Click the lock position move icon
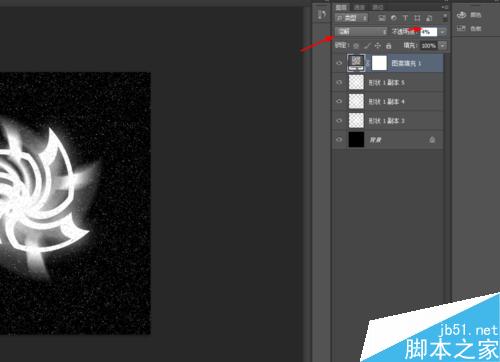The width and height of the screenshot is (500, 362). (x=378, y=46)
